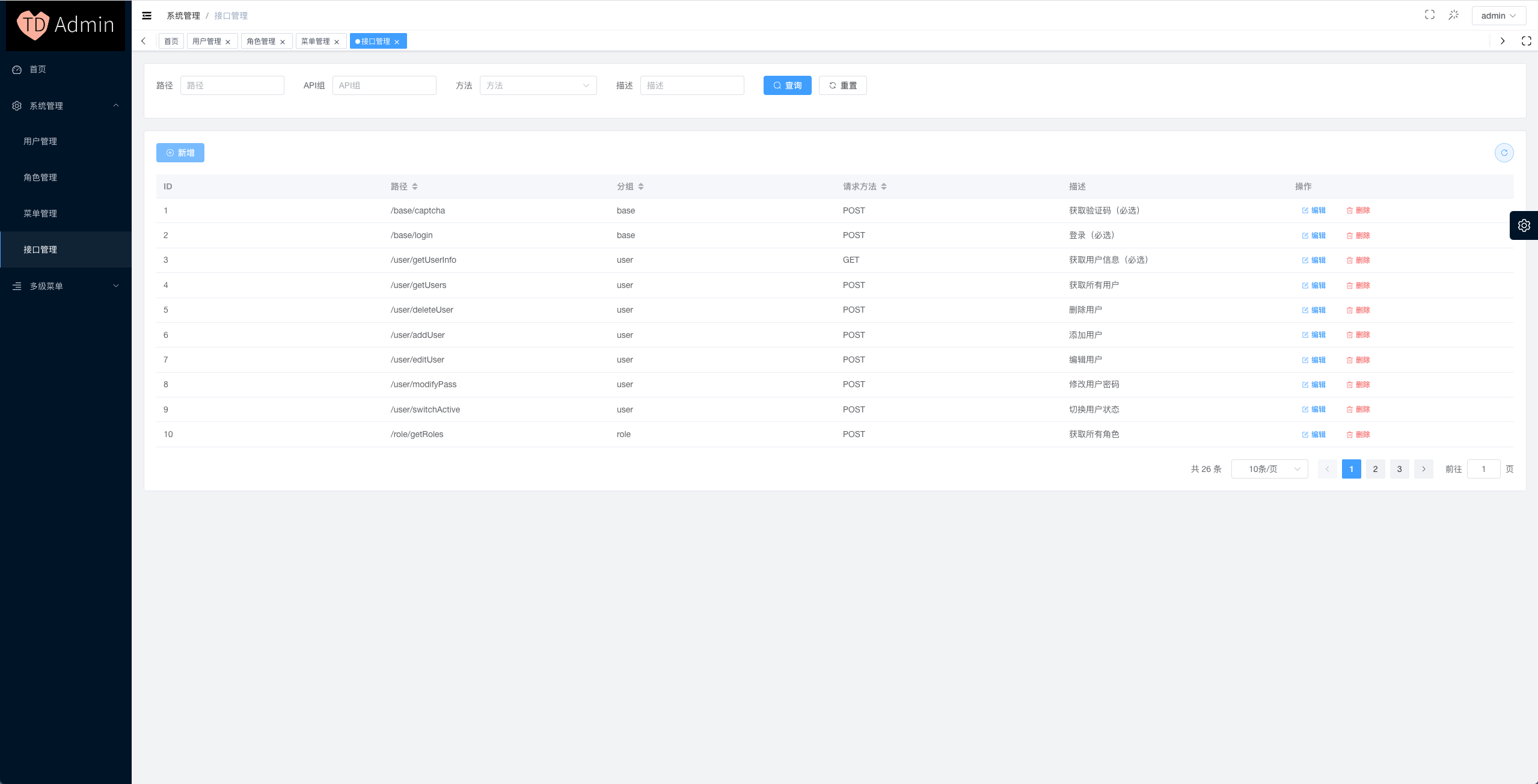Open 角色管理 in the sidebar
1538x784 pixels.
(40, 177)
